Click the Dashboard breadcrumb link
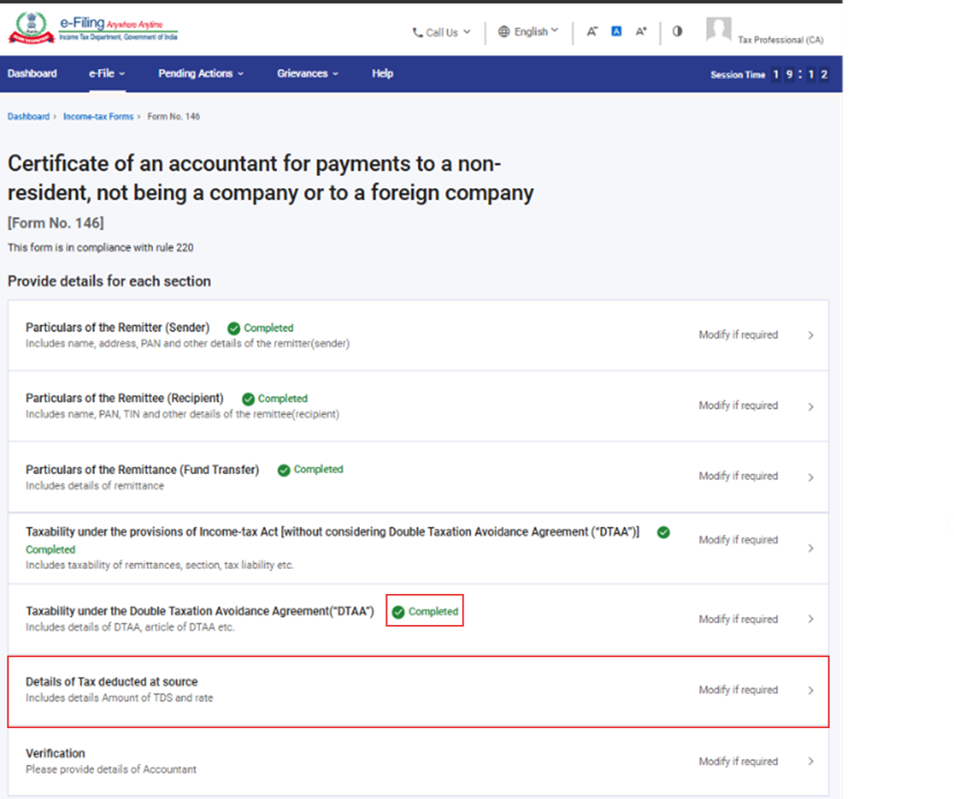This screenshot has height=799, width=954. [28, 117]
